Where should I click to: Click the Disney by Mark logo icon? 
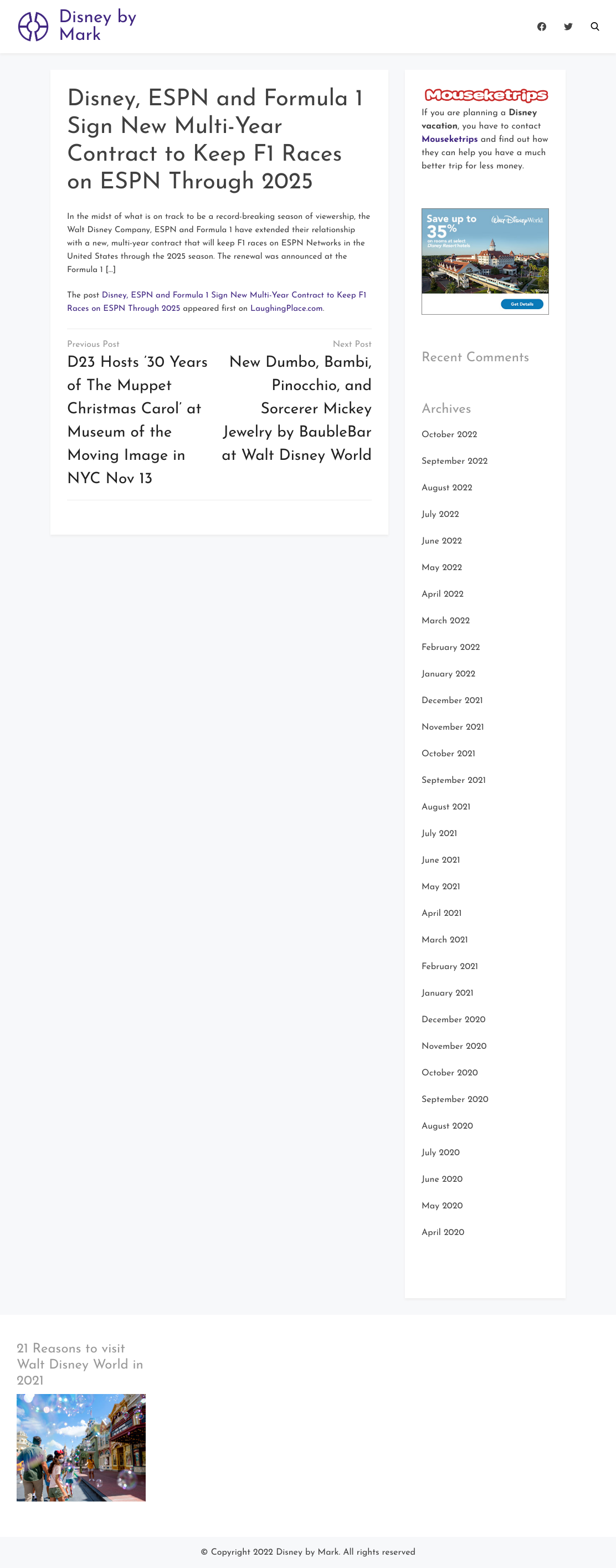coord(33,27)
